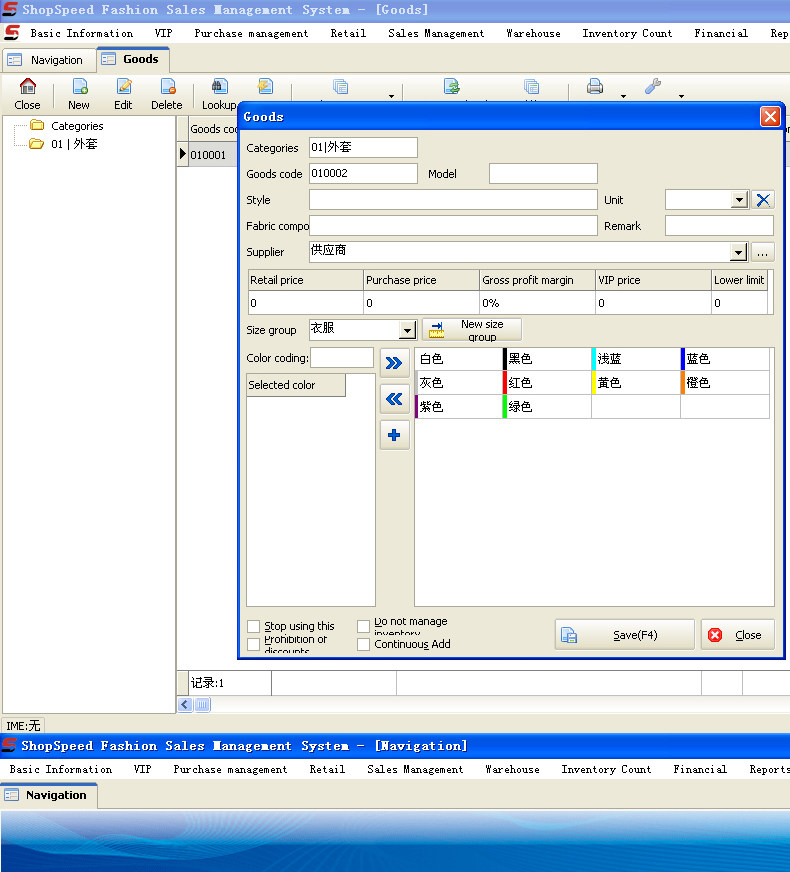Remove colors with the double left arrow
Screen dimensions: 790x872
tap(394, 399)
